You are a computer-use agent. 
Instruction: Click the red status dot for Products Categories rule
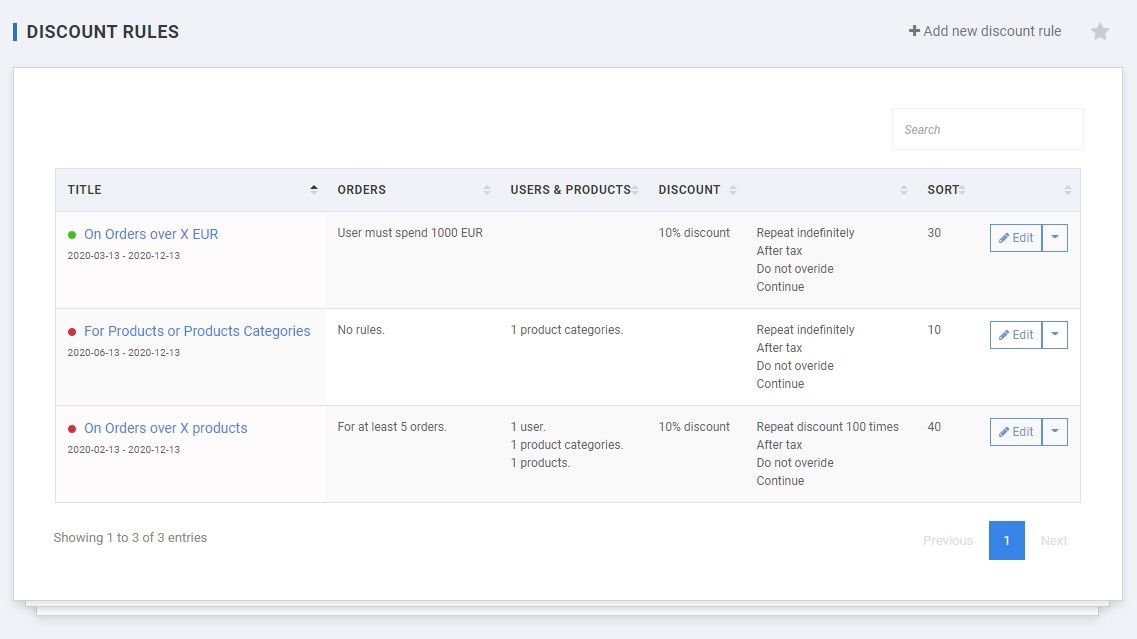click(x=72, y=332)
